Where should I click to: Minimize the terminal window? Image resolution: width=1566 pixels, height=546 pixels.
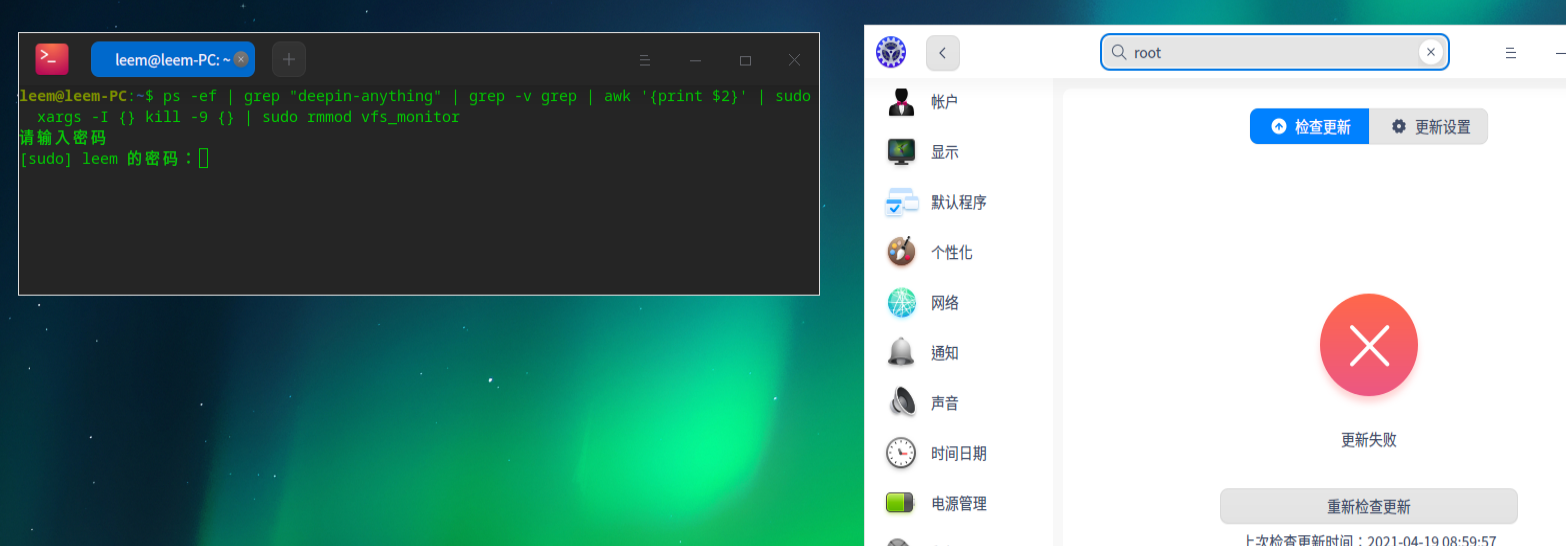point(695,60)
